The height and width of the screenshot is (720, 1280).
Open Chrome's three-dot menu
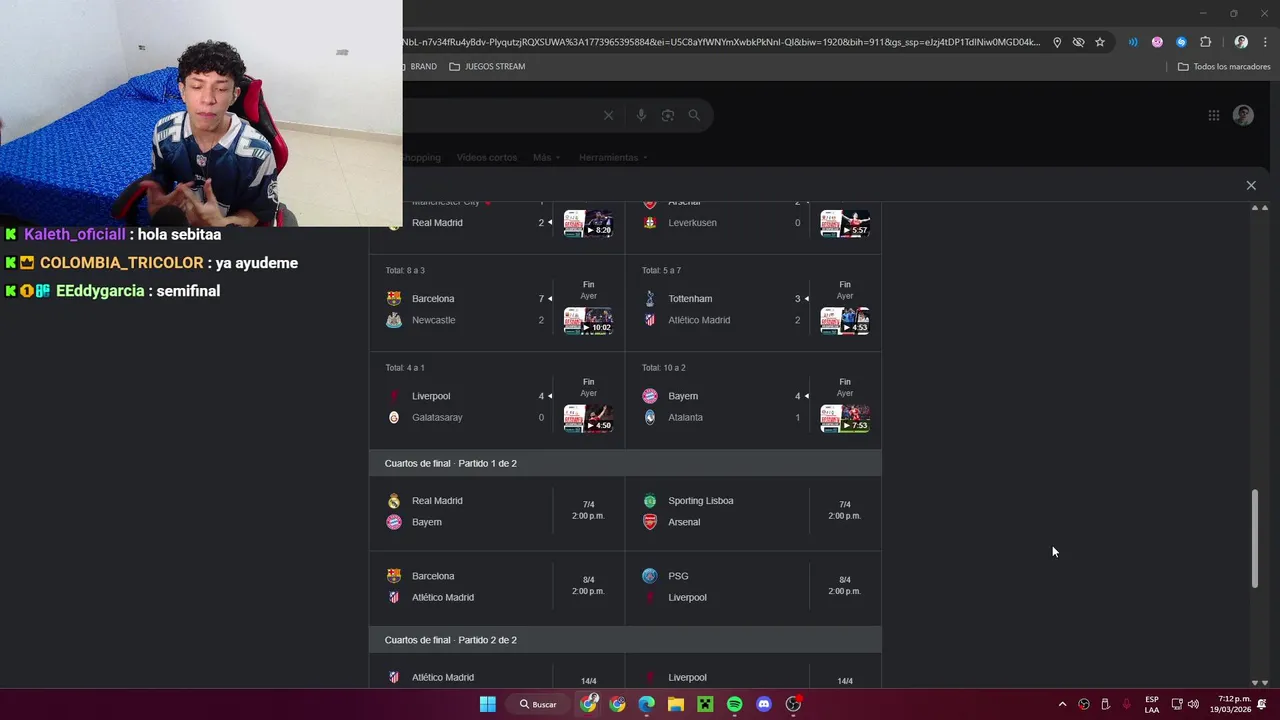[x=1265, y=42]
